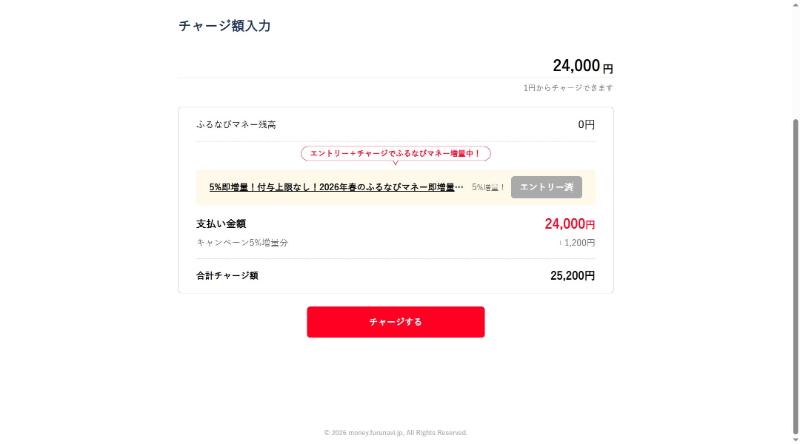Click the キャンペーン5%増量分 label
800x444 pixels.
coord(242,243)
